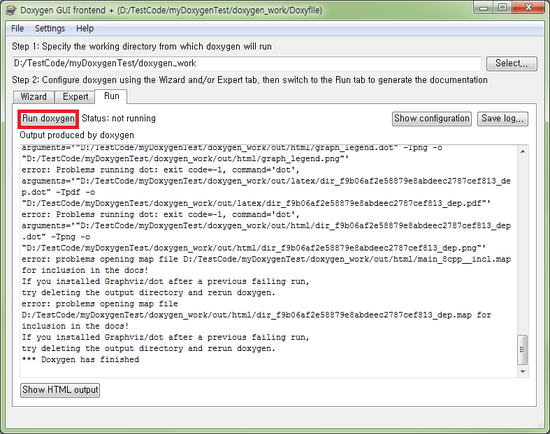
Task: Open the Settings menu
Action: click(50, 28)
